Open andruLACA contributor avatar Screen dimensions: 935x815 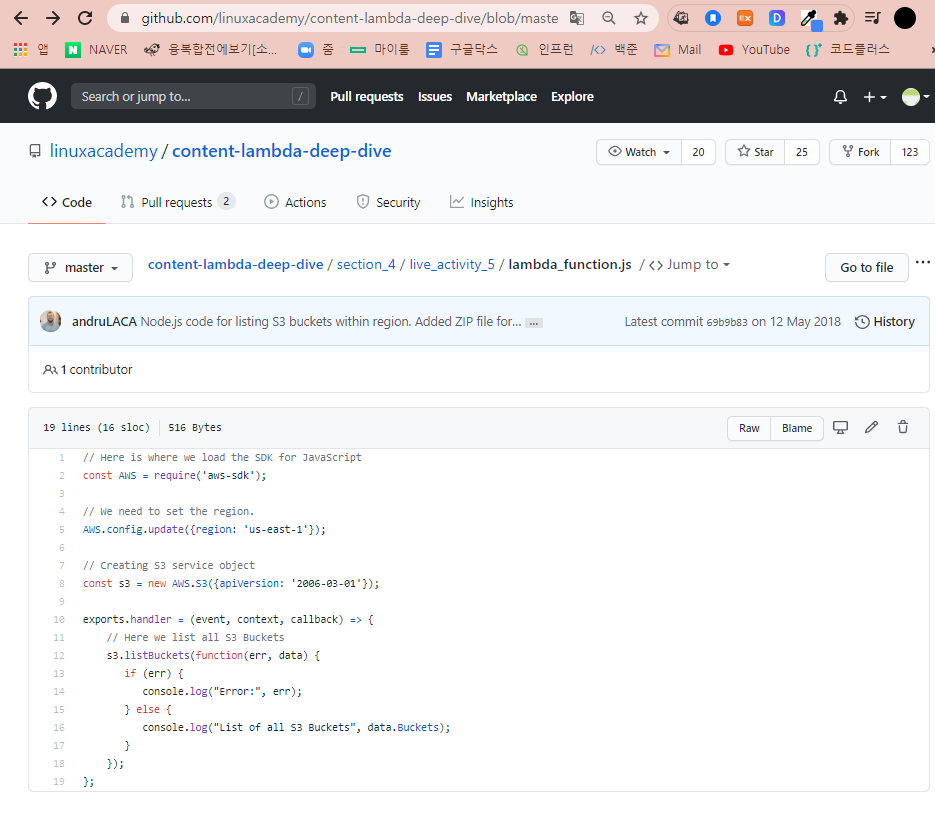click(x=51, y=321)
